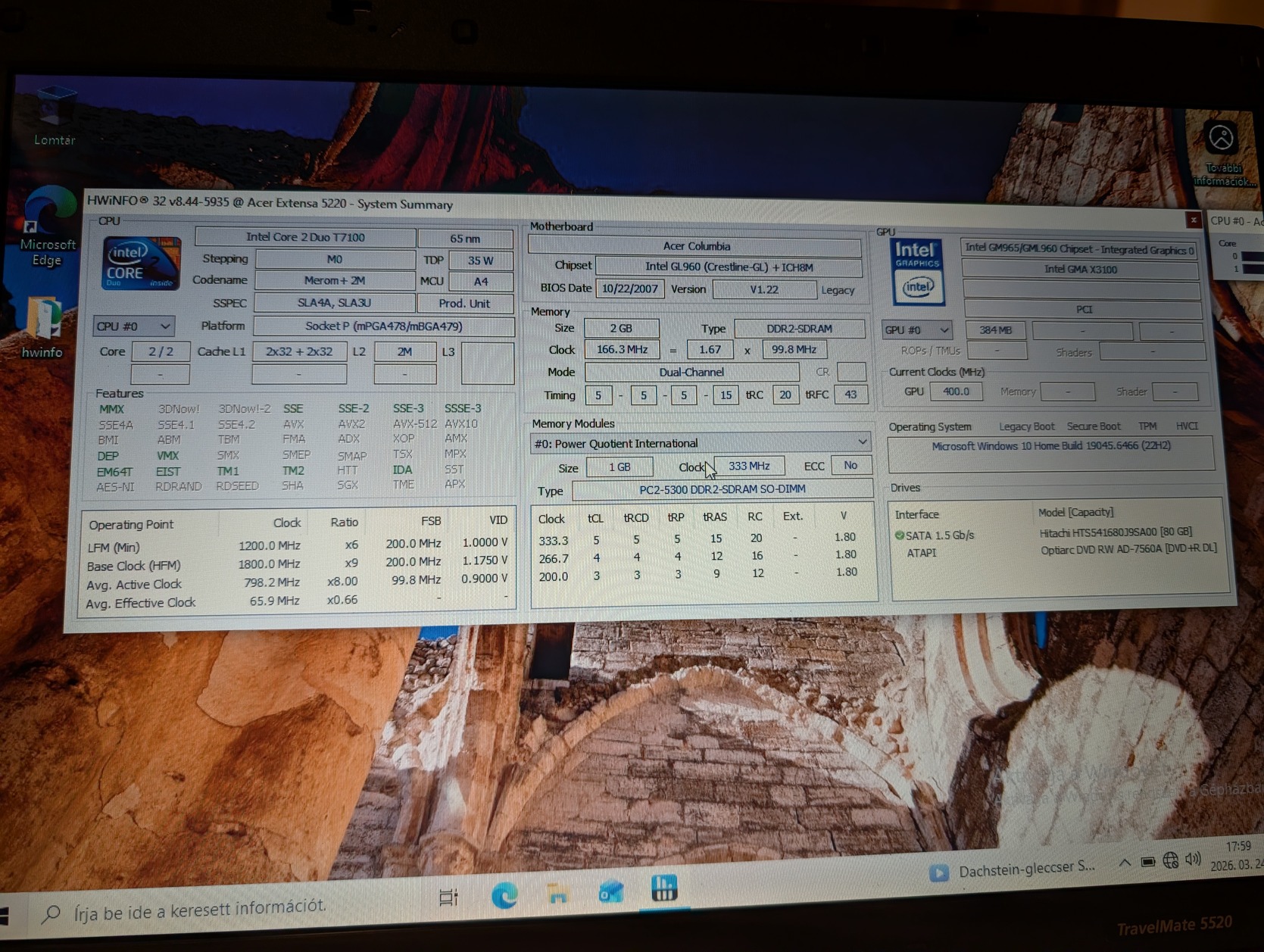
Task: Click the Base Clock (HFM) operating point row
Action: coord(298,563)
